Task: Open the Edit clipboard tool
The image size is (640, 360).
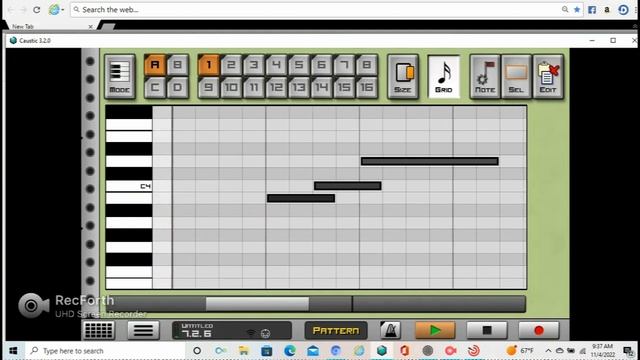Action: pos(548,77)
